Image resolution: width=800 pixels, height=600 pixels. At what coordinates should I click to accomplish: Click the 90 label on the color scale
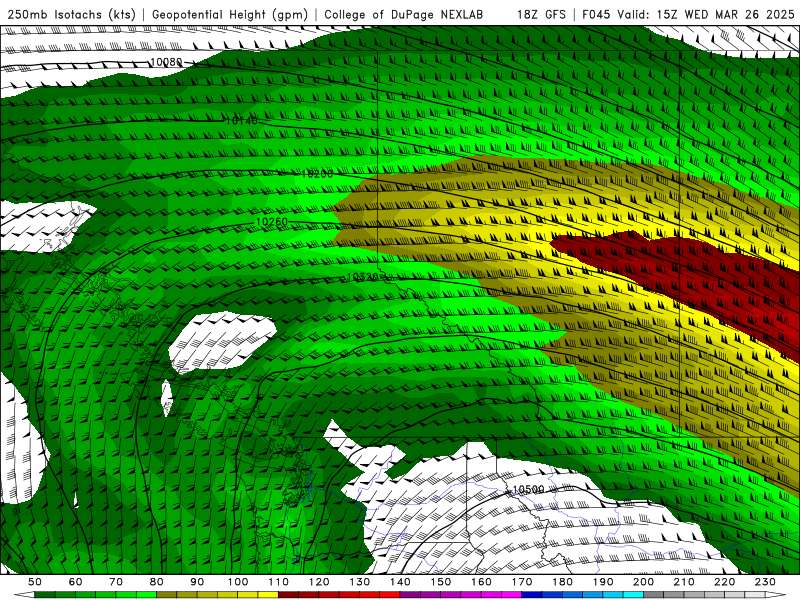coord(197,582)
